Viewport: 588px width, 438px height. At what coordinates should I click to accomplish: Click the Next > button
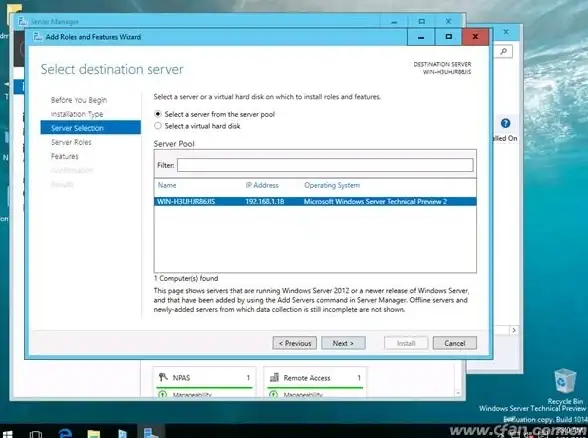coord(343,343)
